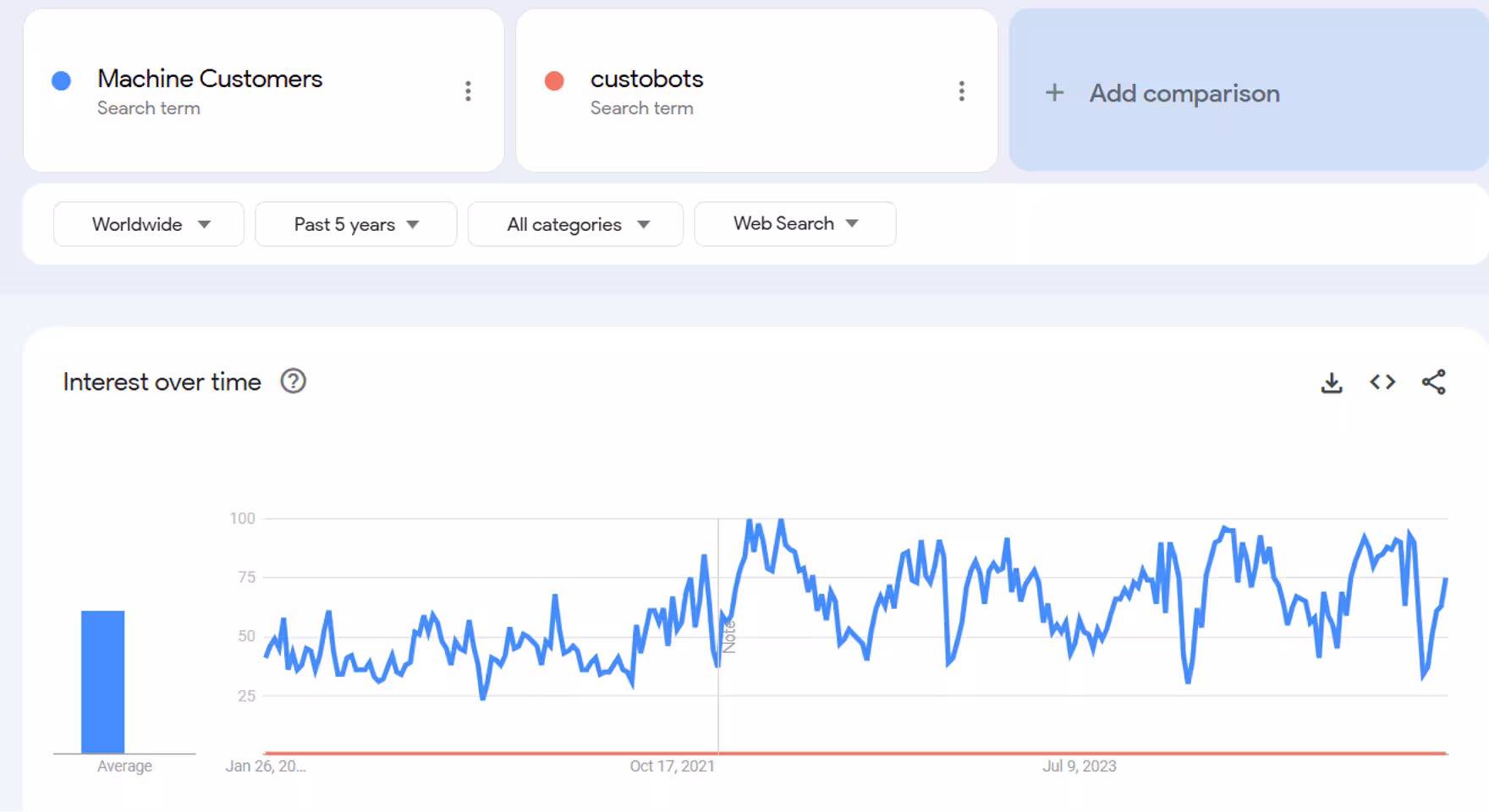Screen dimensions: 1489x812
Task: Edit the custobots search term
Action: point(646,79)
